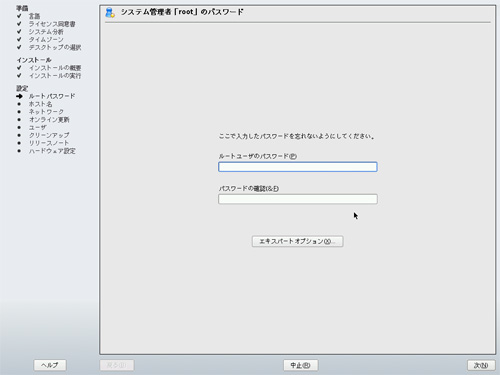The width and height of the screenshot is (500, 375).
Task: Click the current-step arrow beside ルートパスワード
Action: click(19, 96)
